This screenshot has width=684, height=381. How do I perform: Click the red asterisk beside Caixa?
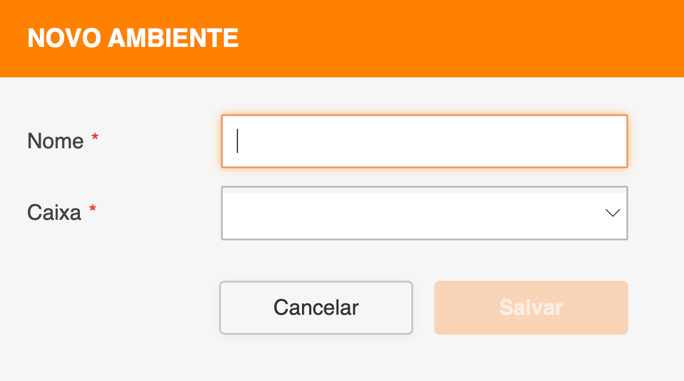[92, 209]
